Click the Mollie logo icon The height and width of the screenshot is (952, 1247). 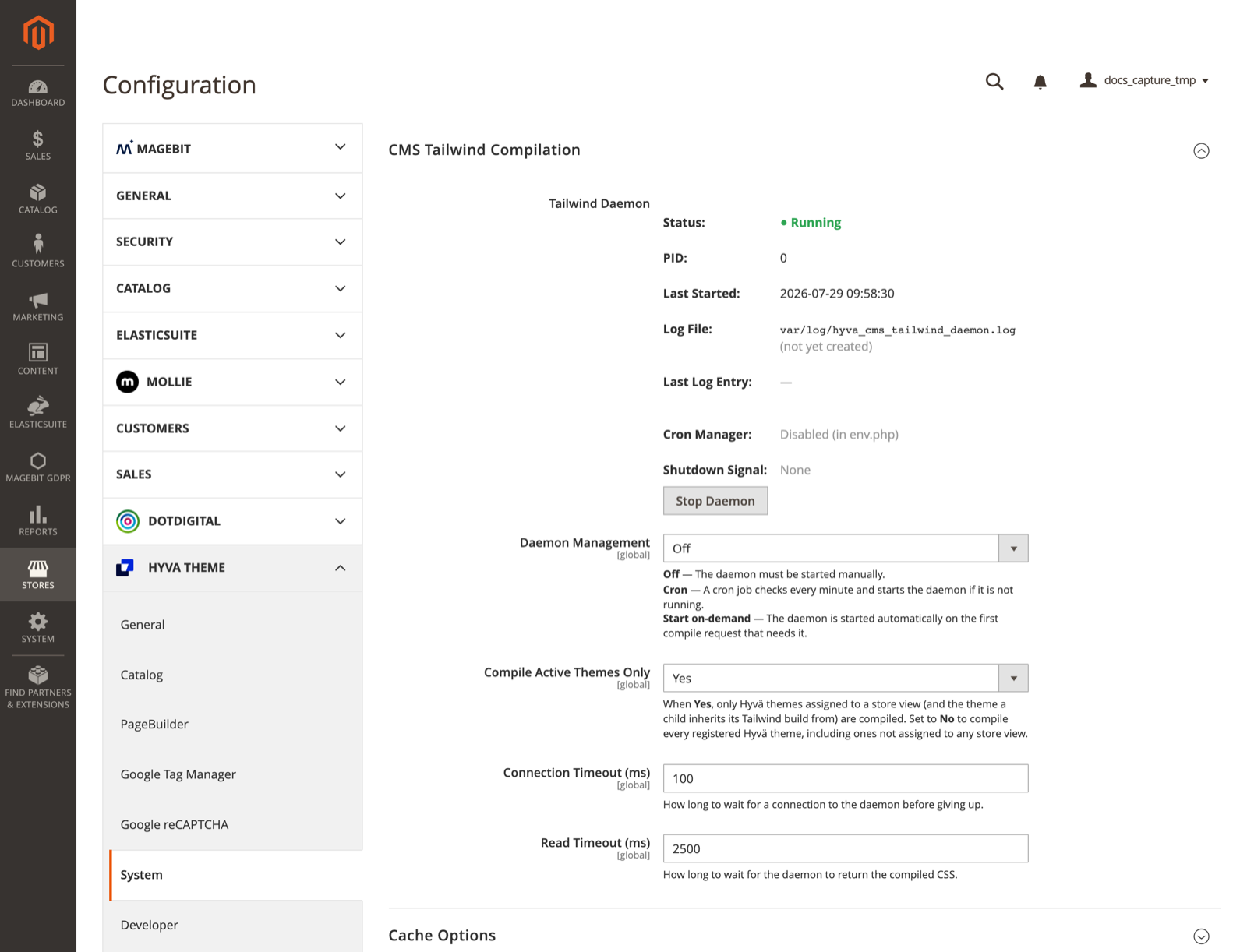(127, 382)
